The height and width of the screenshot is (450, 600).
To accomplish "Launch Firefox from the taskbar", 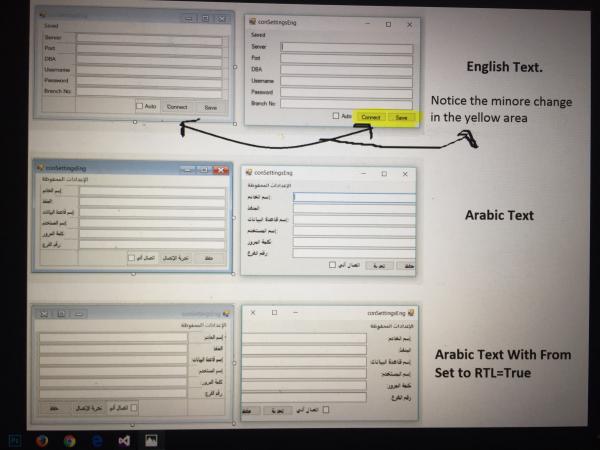I will click(42, 441).
